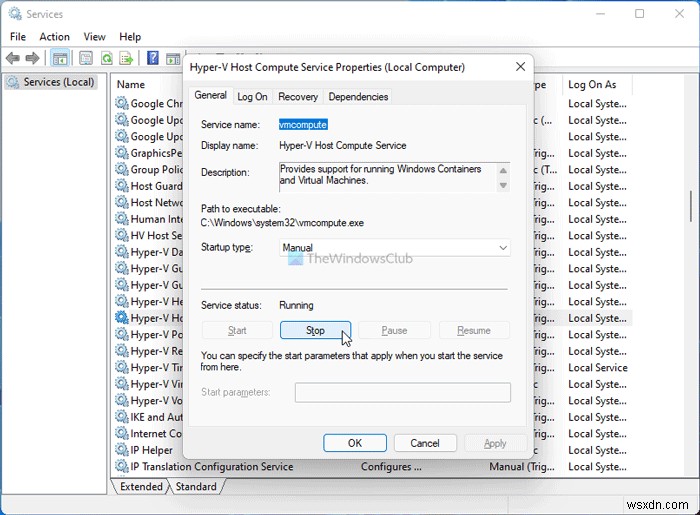
Task: Click the description text 'Provides support for running'
Action: click(x=337, y=169)
